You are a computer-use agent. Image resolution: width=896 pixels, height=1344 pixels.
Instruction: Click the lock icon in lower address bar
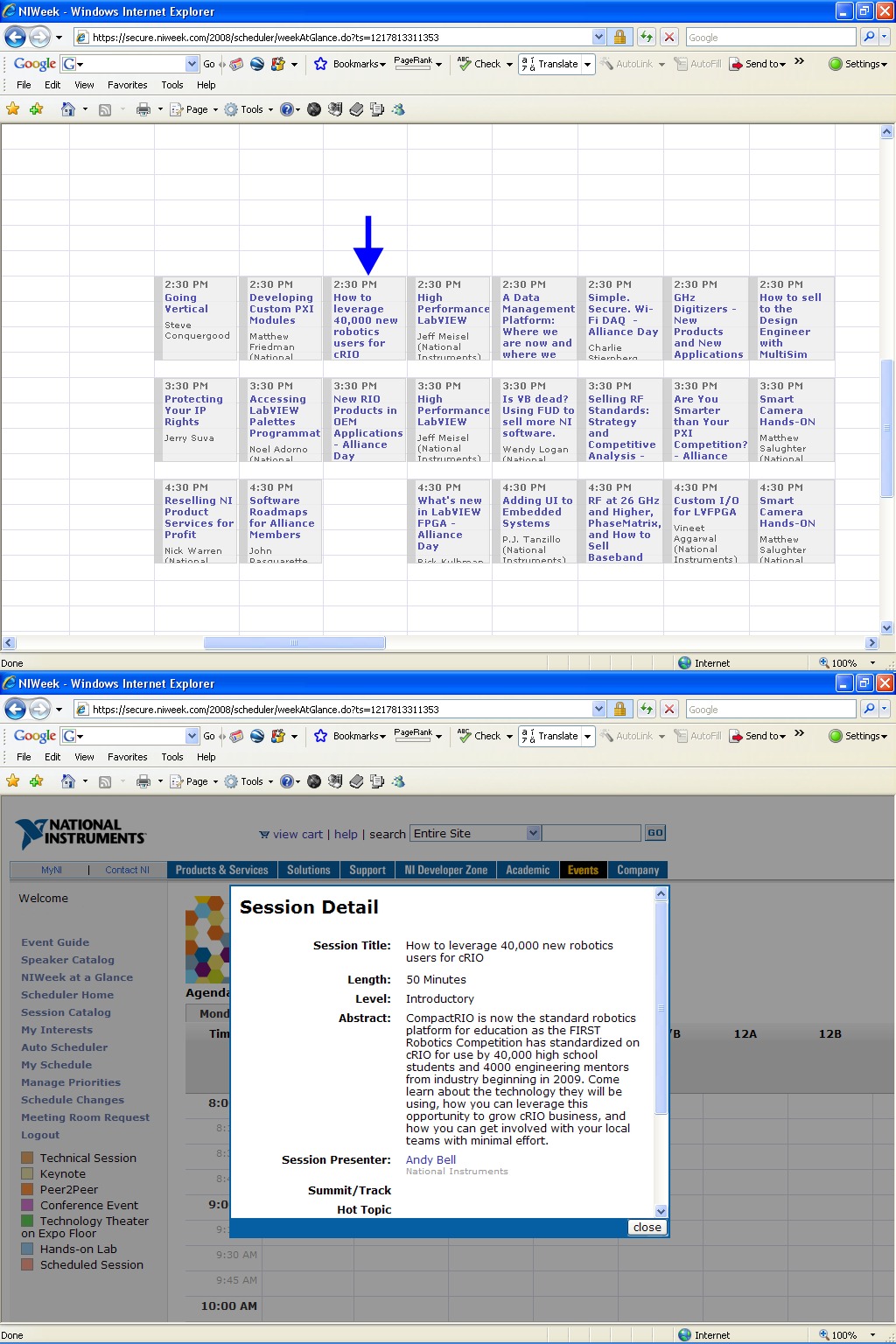(619, 709)
